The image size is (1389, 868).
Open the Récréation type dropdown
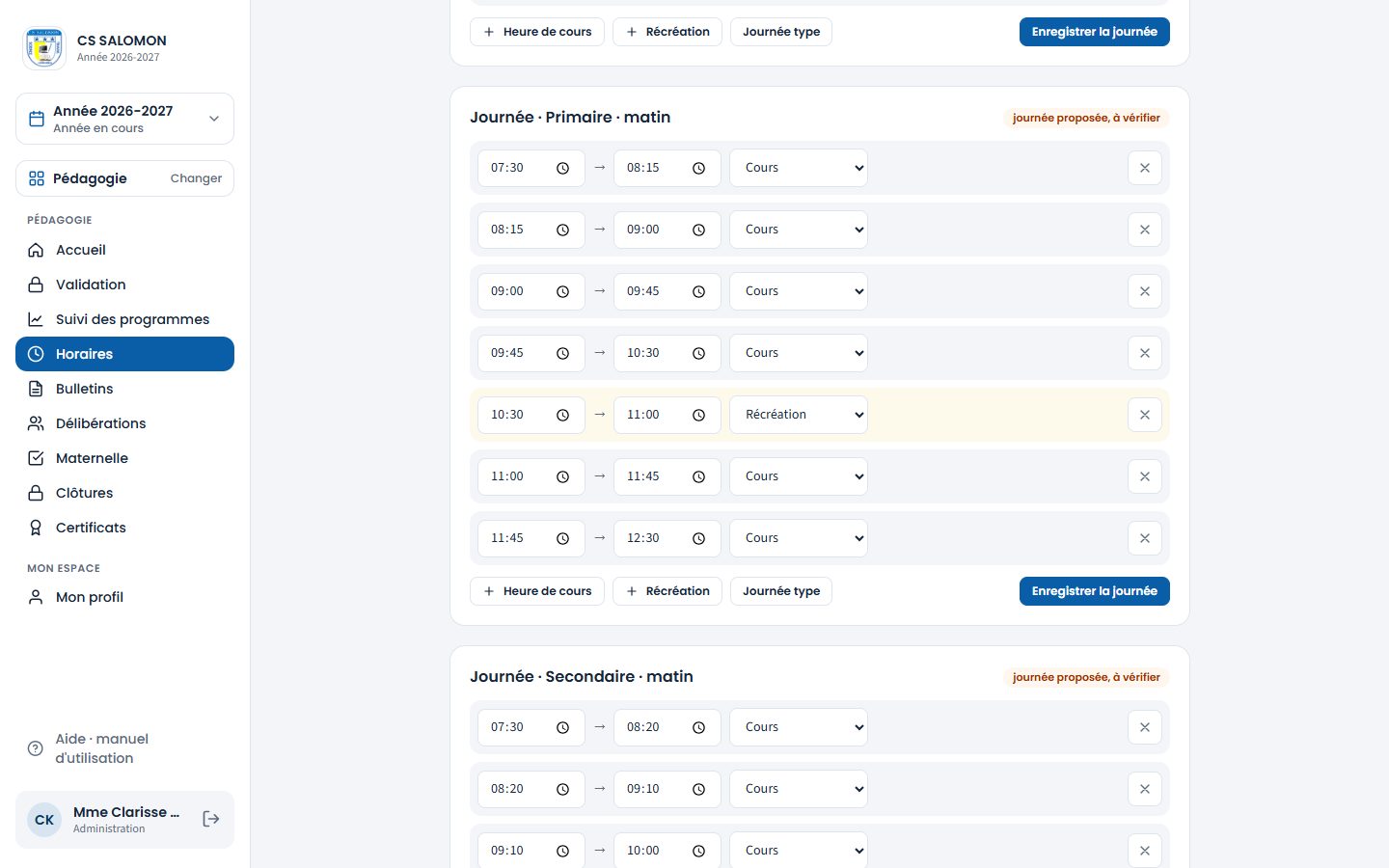coord(799,415)
